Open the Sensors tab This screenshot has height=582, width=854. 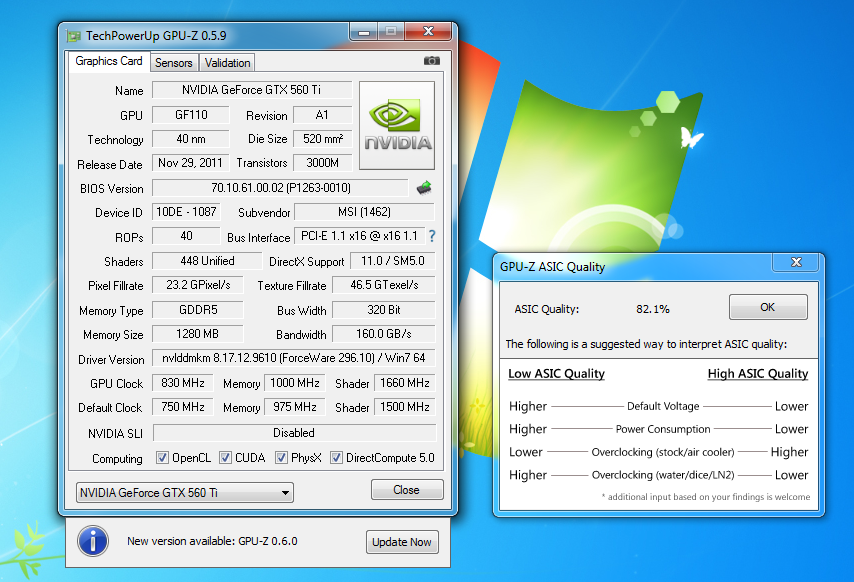click(x=174, y=63)
